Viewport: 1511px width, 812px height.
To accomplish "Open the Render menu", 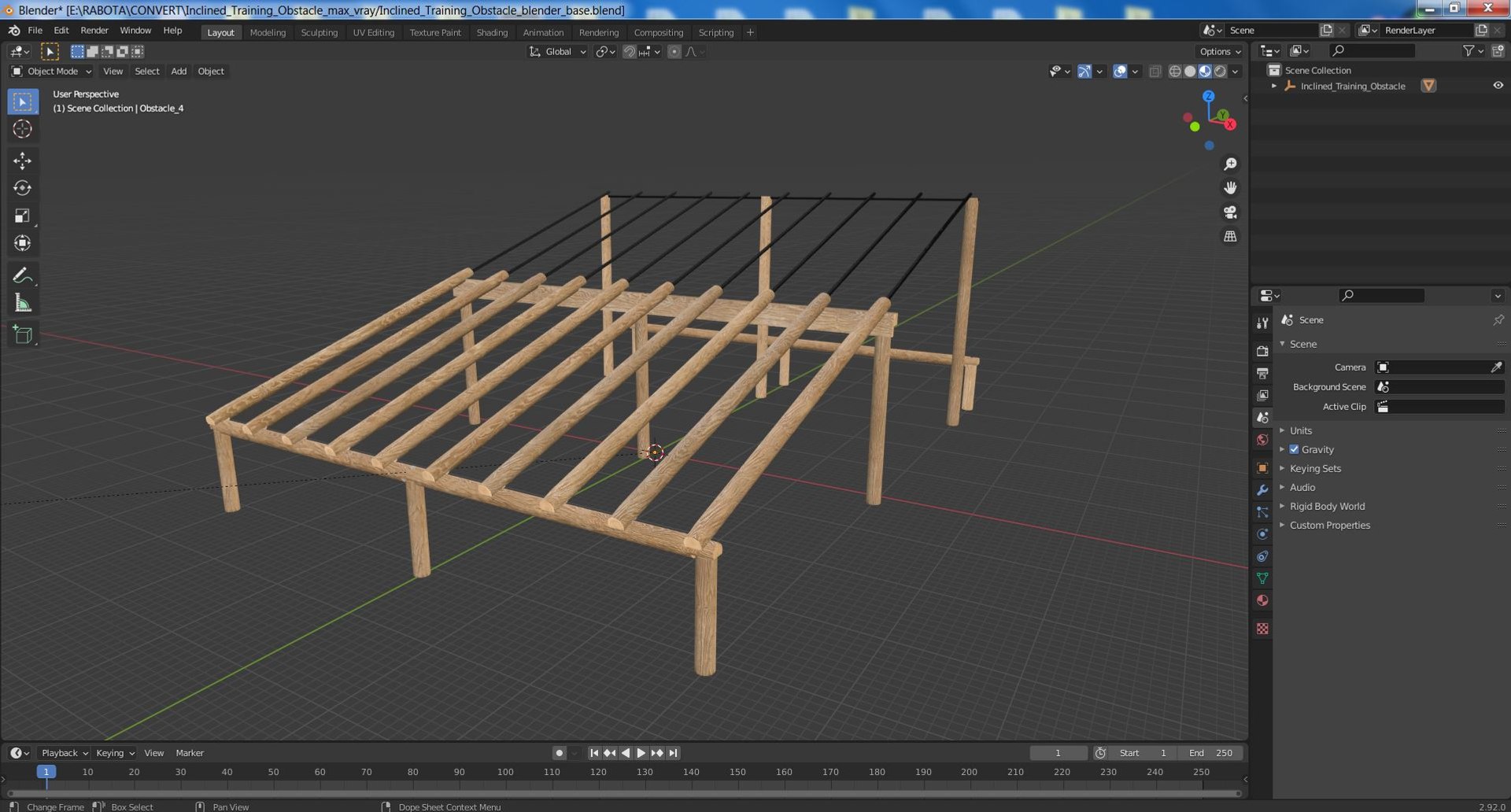I will 94,30.
